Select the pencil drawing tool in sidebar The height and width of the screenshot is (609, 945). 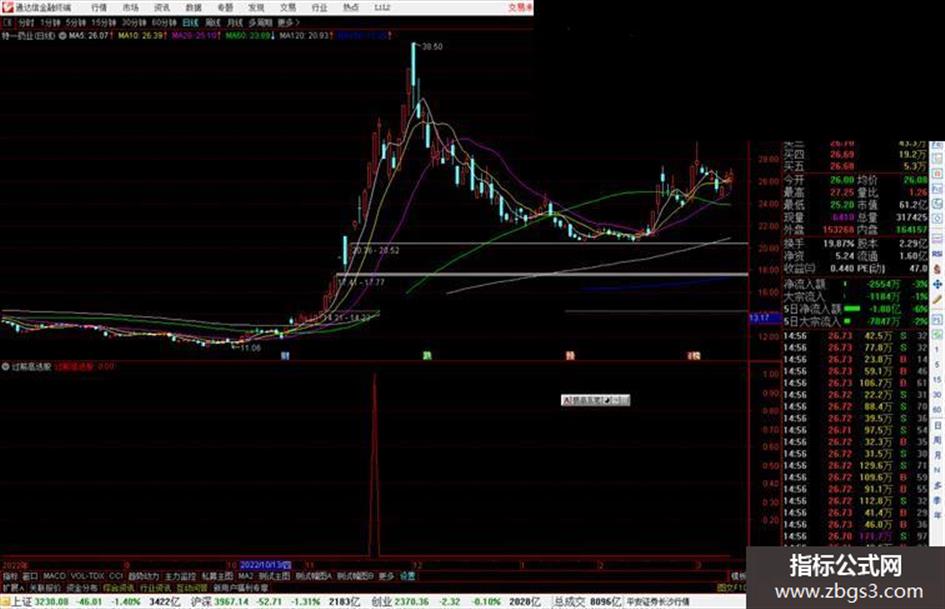coord(937,300)
